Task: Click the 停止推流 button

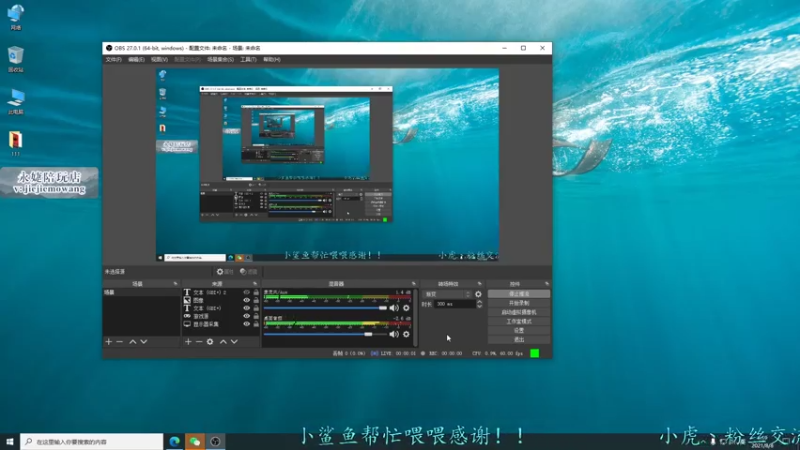Action: pos(519,294)
